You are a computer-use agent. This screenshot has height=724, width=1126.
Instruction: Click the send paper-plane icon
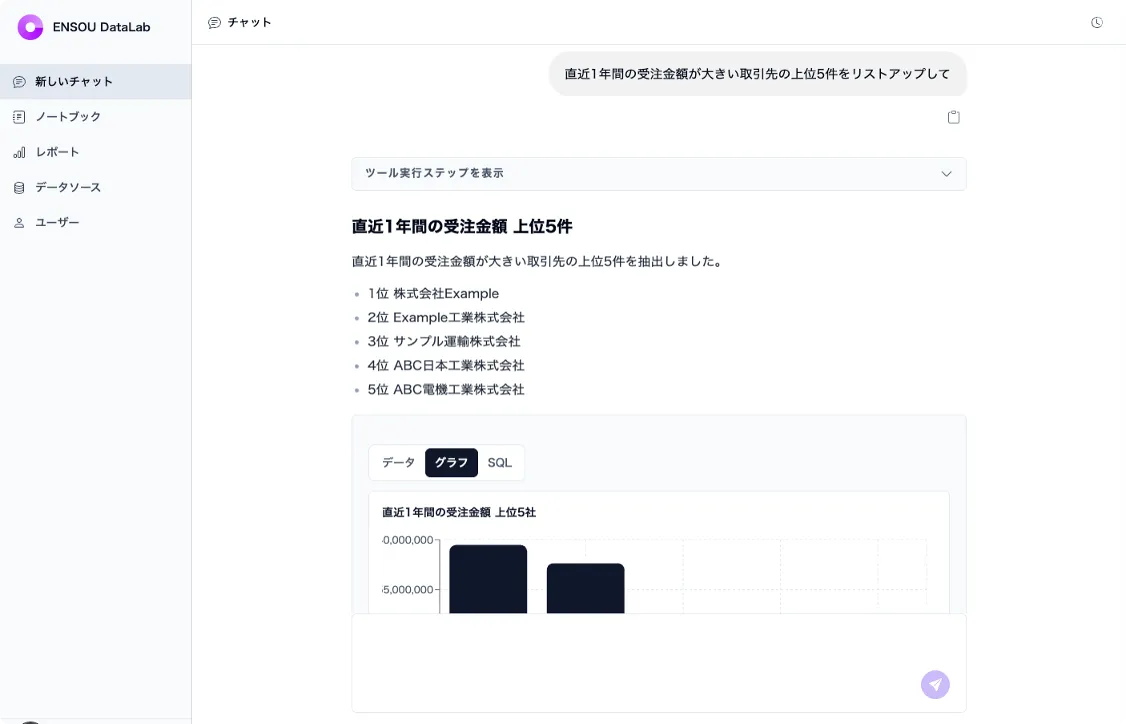point(935,685)
